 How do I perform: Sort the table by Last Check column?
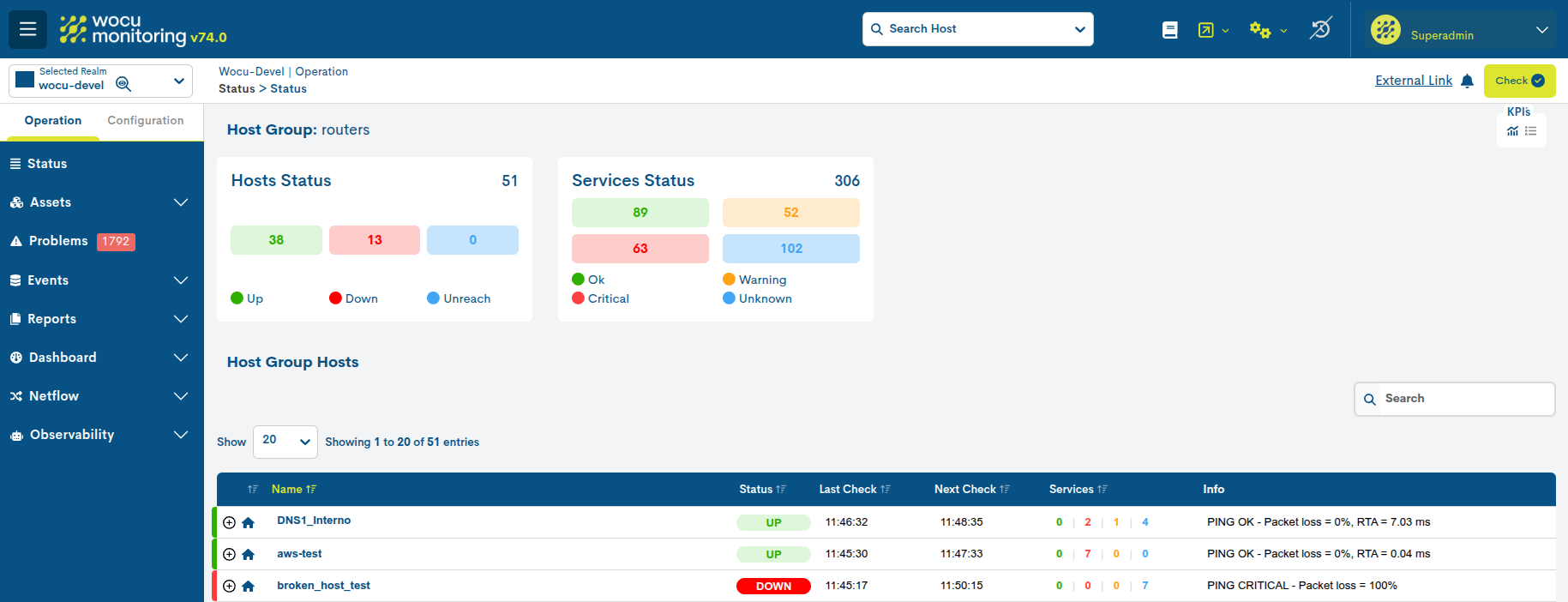click(x=855, y=489)
